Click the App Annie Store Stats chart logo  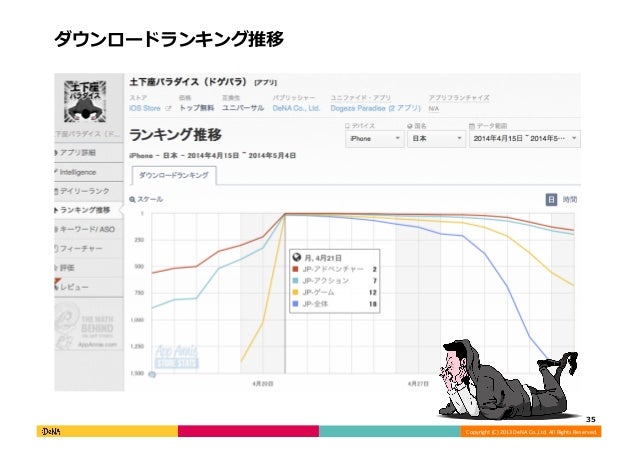(x=177, y=357)
